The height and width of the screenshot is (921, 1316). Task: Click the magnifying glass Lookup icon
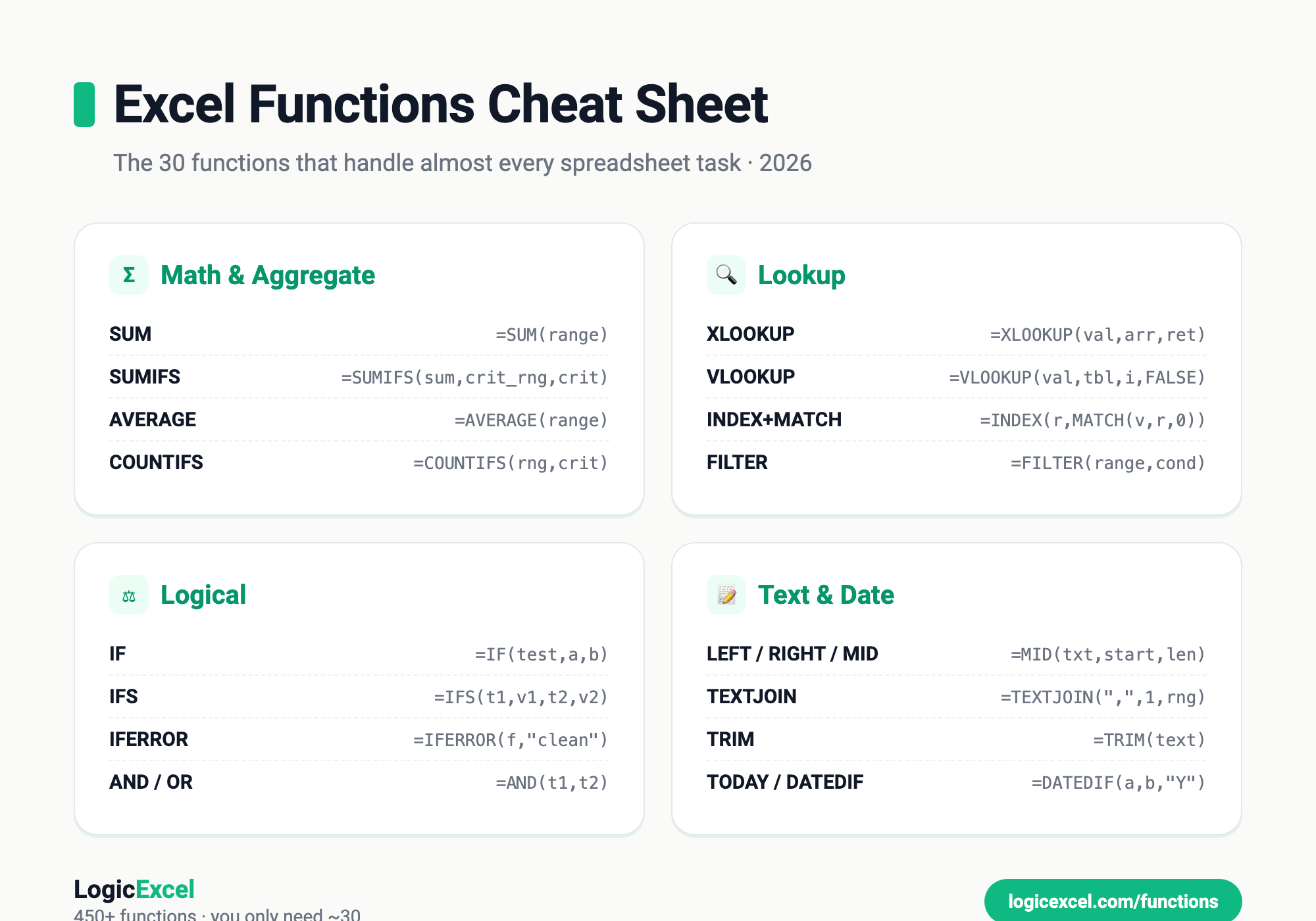[x=726, y=275]
